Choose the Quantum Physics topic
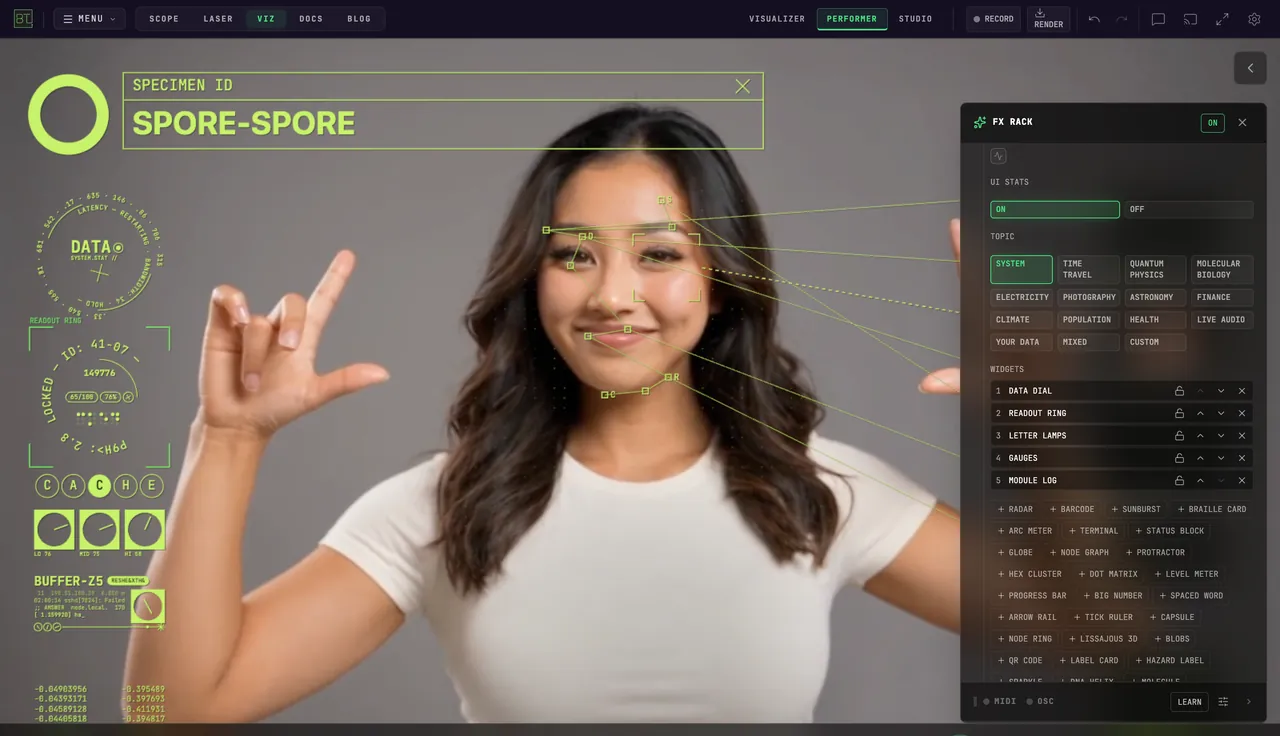1280x736 pixels. coord(1155,269)
